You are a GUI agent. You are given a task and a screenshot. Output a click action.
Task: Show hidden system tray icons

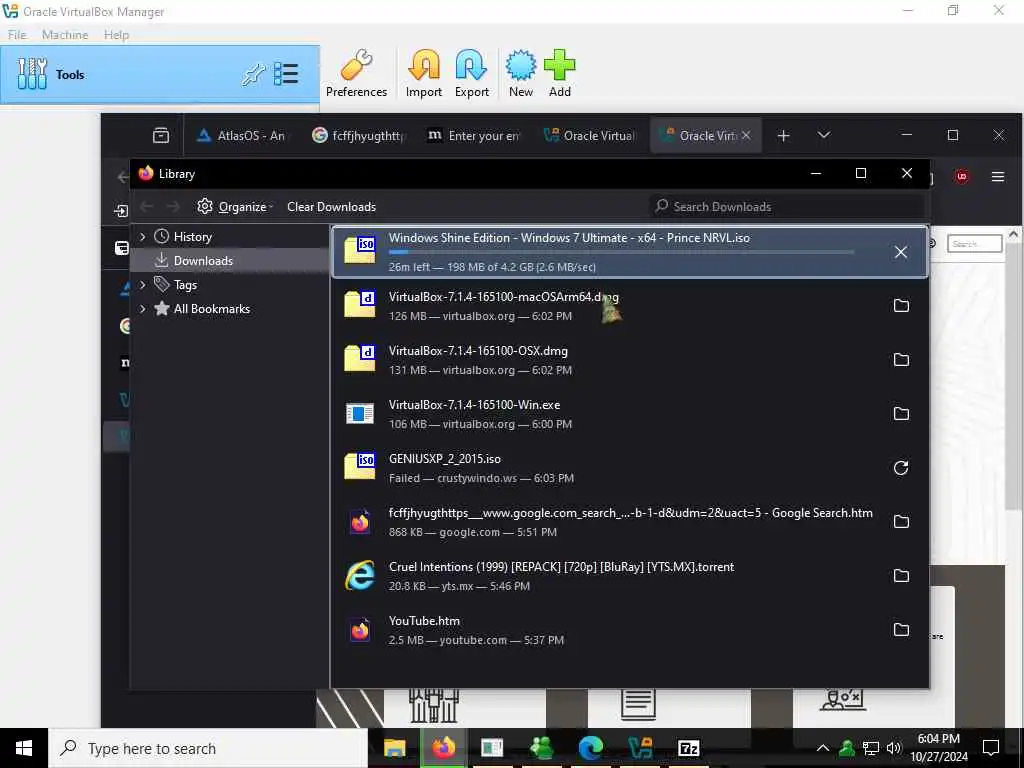[x=823, y=748]
